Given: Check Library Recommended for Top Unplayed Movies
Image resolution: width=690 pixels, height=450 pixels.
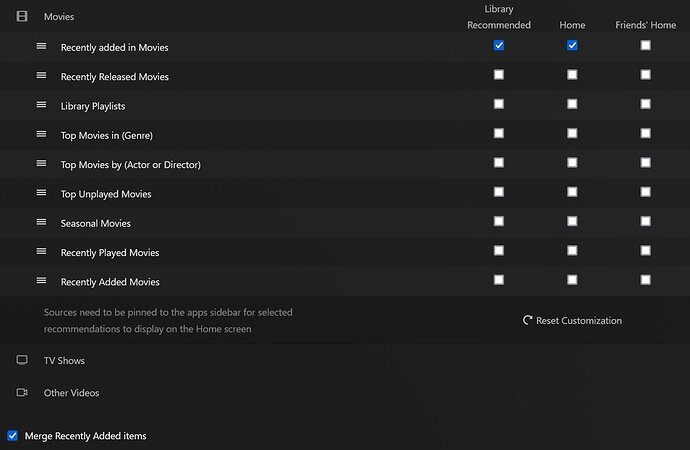Looking at the screenshot, I should (499, 192).
